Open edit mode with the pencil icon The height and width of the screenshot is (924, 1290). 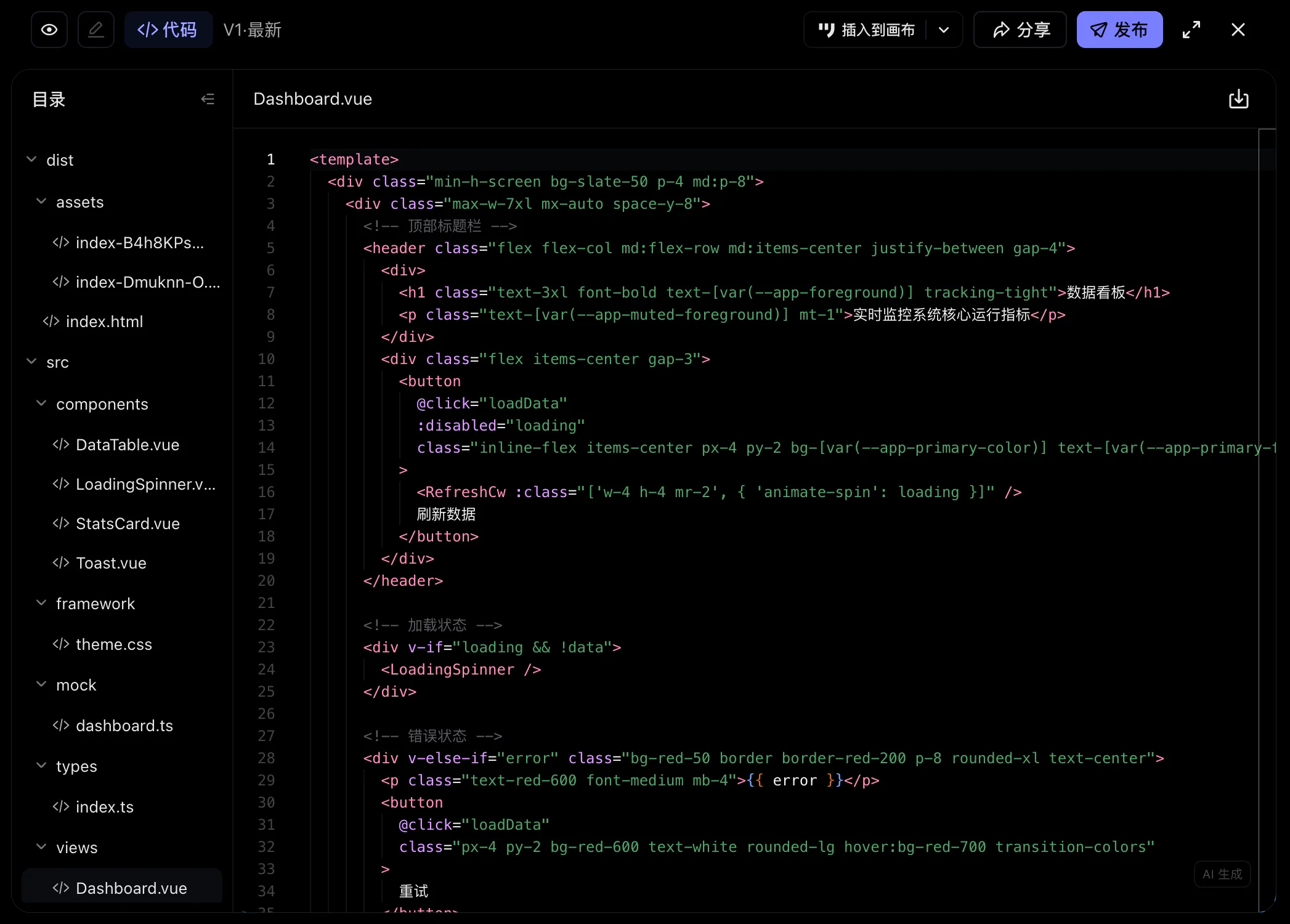(96, 30)
